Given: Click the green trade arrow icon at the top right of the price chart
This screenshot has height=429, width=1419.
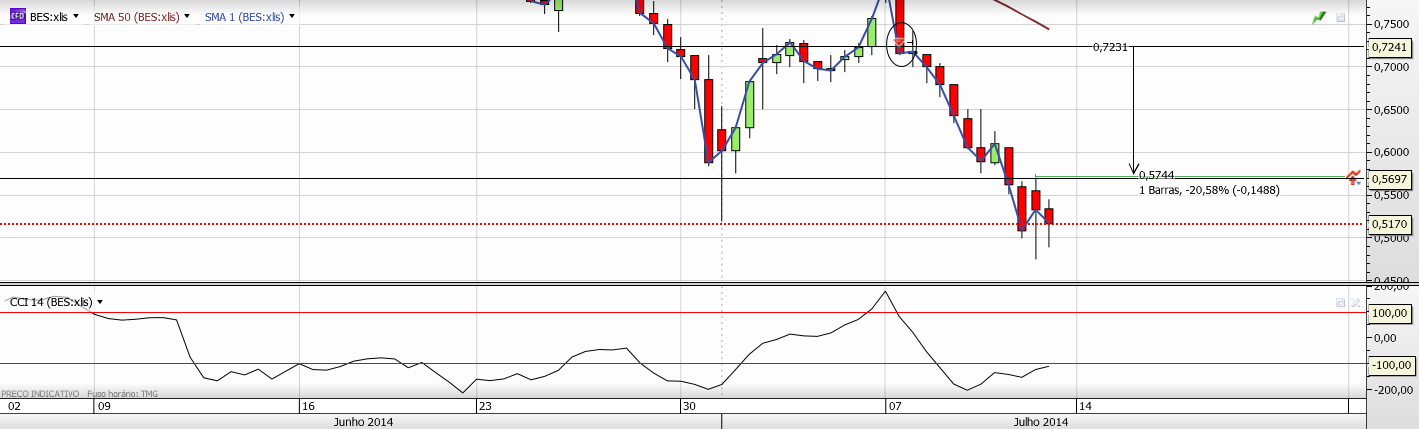Looking at the screenshot, I should [1318, 18].
